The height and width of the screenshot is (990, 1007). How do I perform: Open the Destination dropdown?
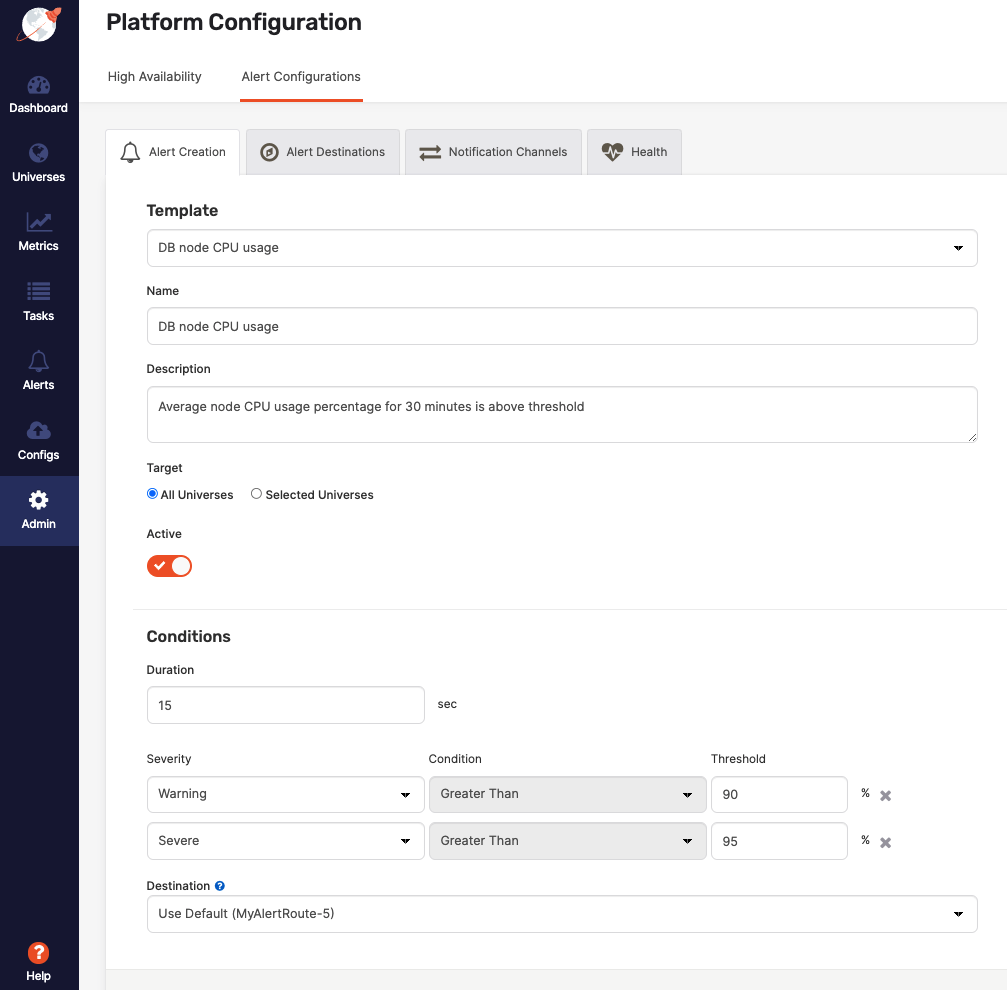pyautogui.click(x=562, y=913)
